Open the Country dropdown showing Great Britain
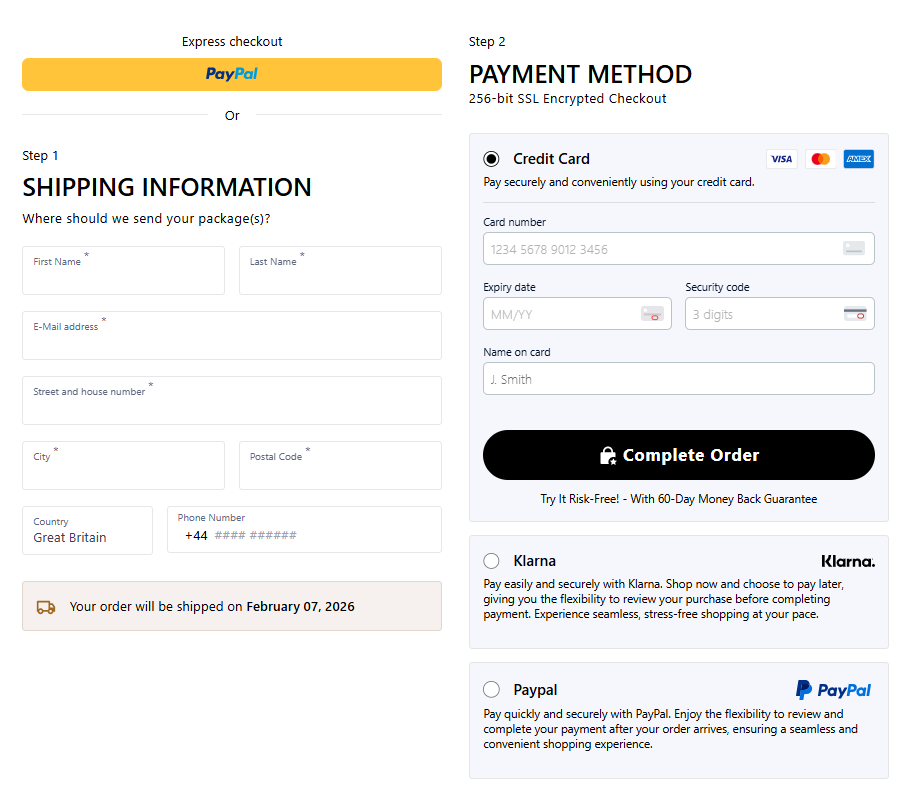Screen dimensions: 912x787 coord(87,530)
